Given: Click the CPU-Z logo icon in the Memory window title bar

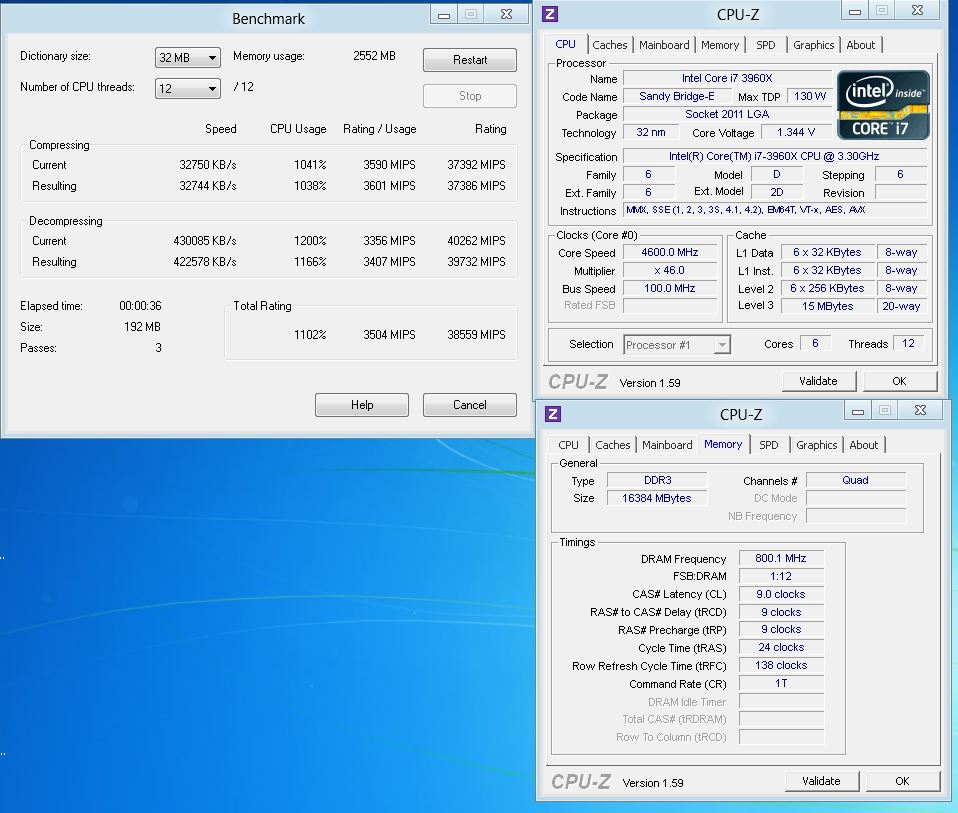Looking at the screenshot, I should pyautogui.click(x=553, y=414).
